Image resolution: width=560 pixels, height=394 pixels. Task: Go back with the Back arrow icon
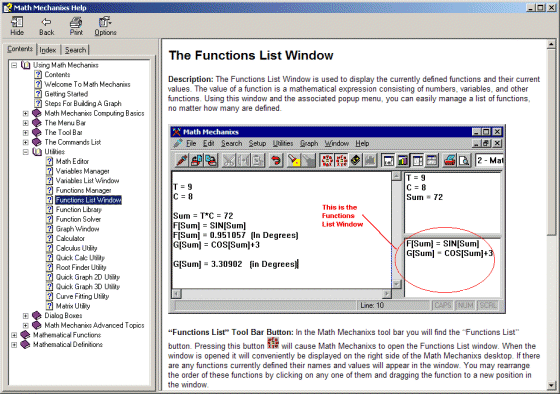(46, 22)
